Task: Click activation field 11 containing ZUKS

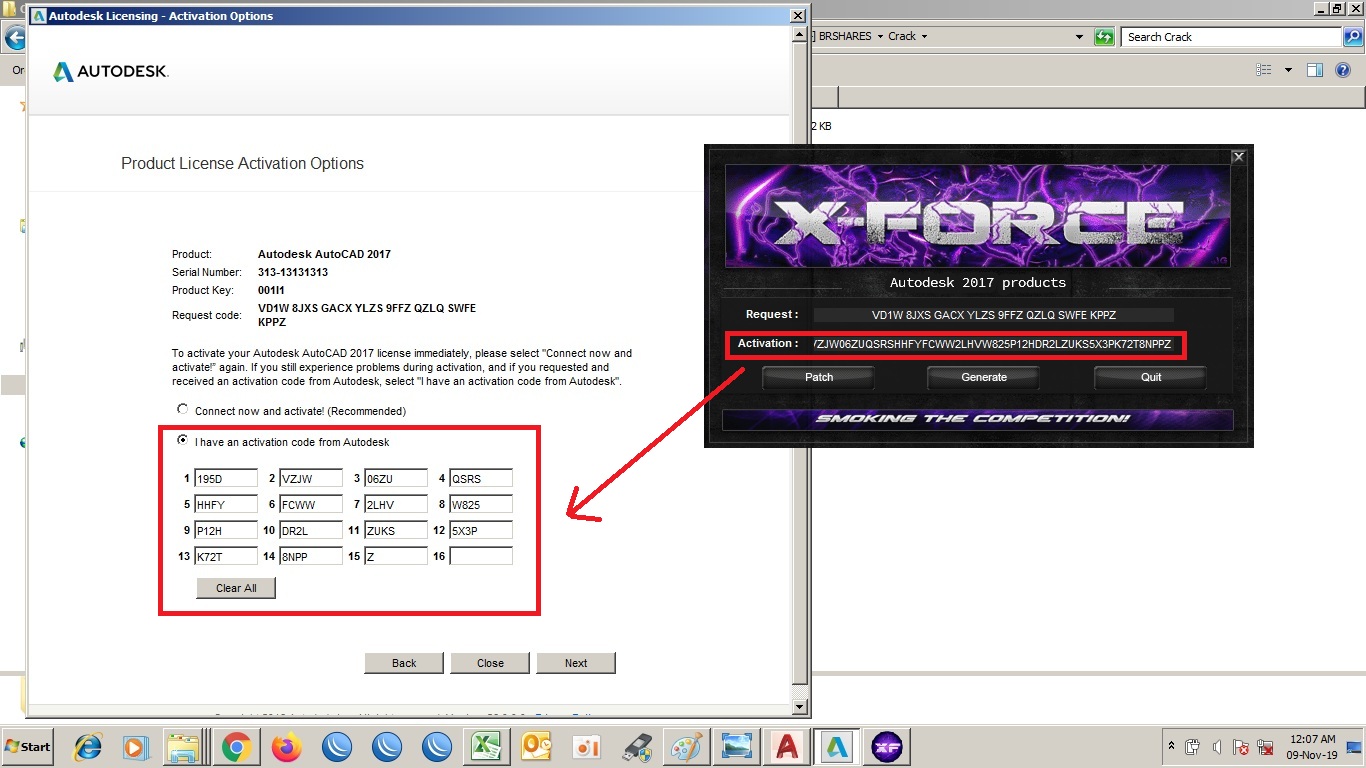Action: 396,531
